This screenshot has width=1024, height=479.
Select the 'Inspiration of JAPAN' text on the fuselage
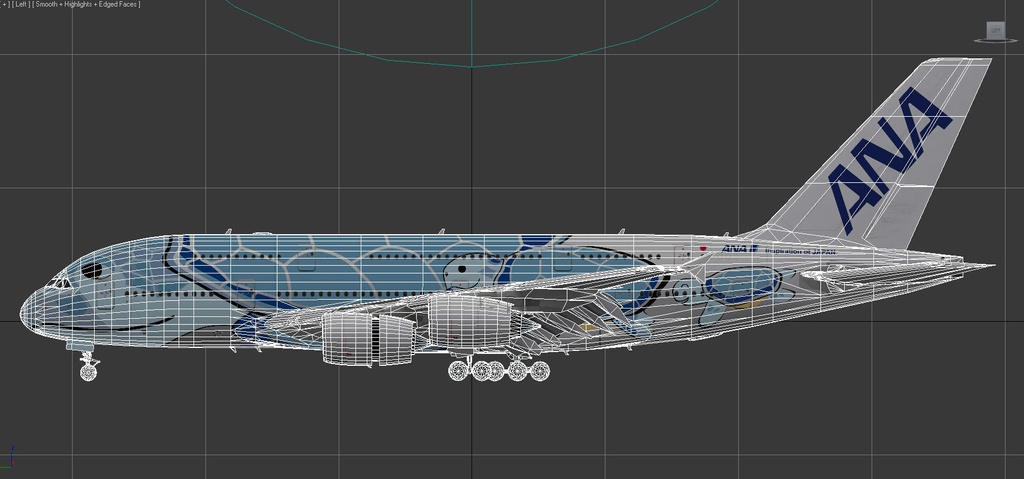[x=800, y=251]
